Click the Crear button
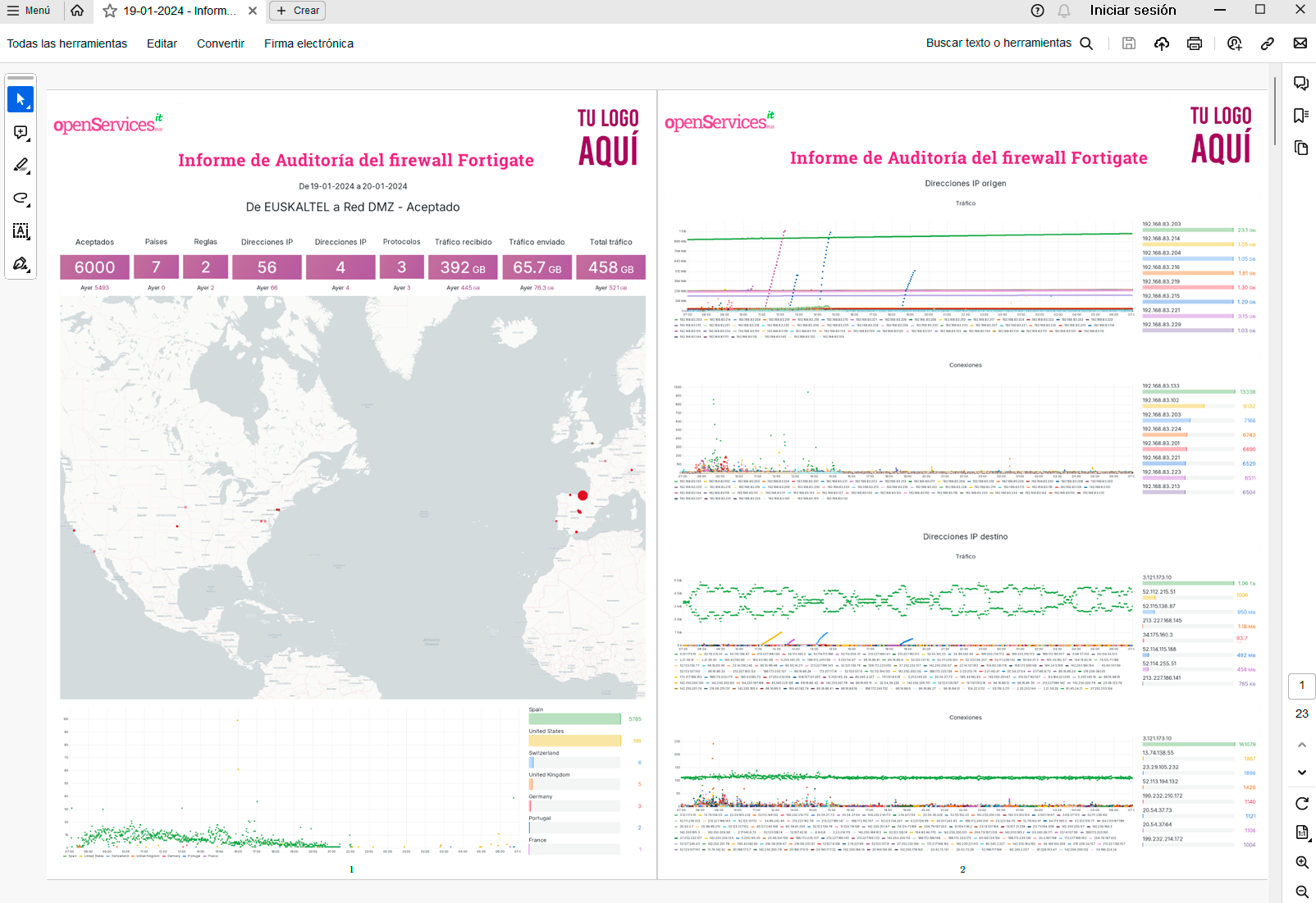Viewport: 1316px width, 903px height. click(298, 11)
